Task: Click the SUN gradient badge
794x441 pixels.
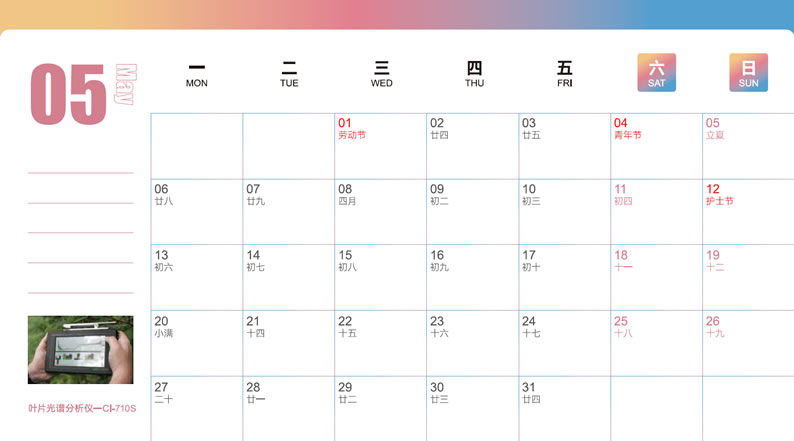Action: tap(748, 73)
